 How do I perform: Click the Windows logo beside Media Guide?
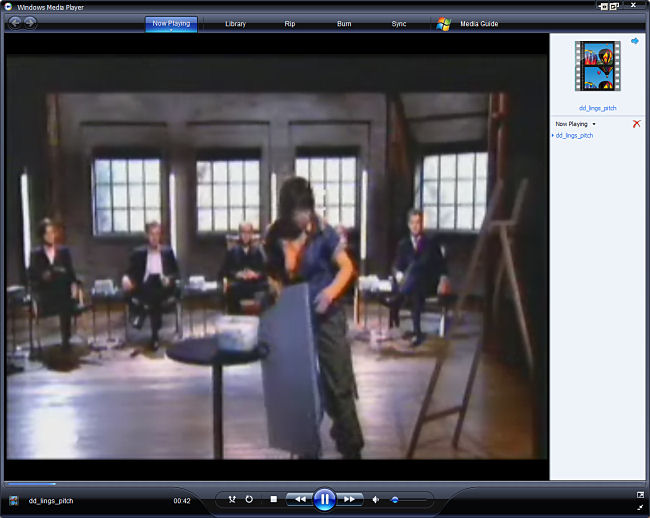point(443,24)
